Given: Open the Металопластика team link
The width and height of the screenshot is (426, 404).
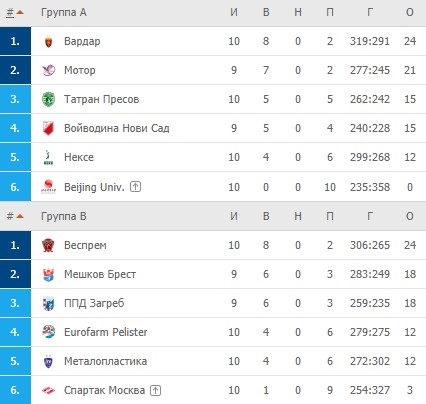Looking at the screenshot, I should pos(105,361).
